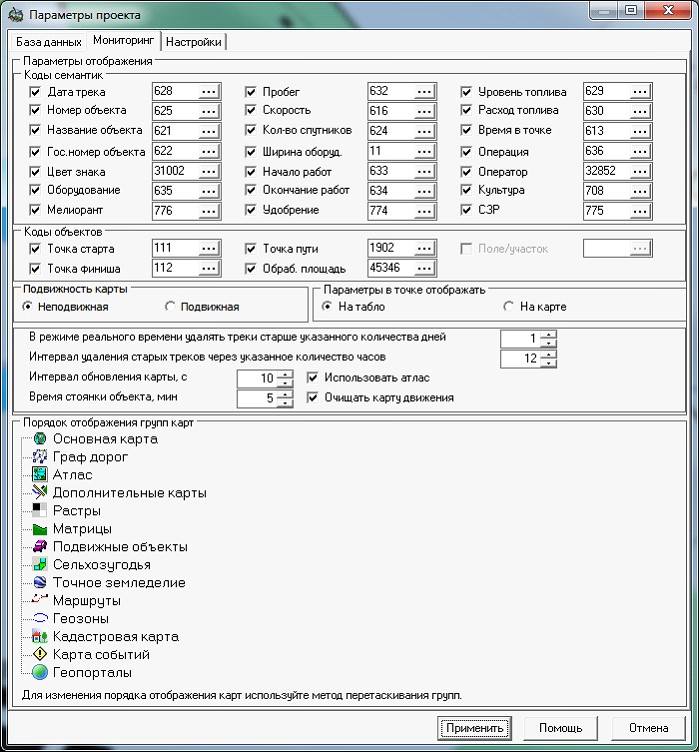Screen dimensions: 699x752
Task: Select the Точное земледелие icon
Action: tap(40, 583)
